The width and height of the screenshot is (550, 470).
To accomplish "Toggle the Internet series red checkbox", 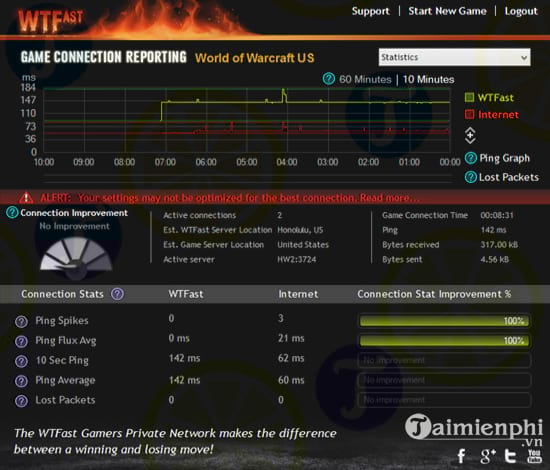I will 469,114.
